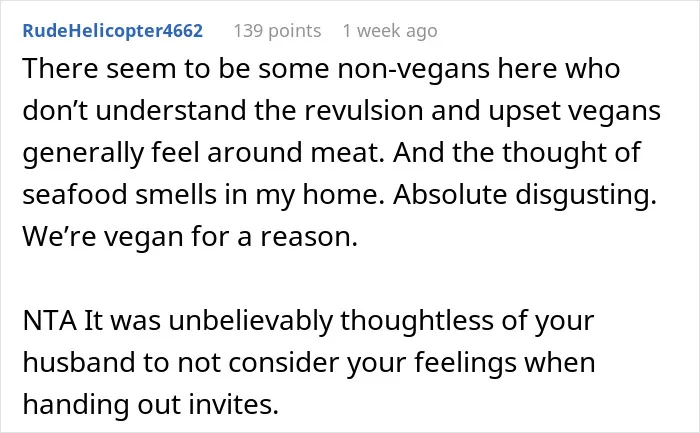
Task: Click the words 'Absolute disgusting'
Action: 525,195
